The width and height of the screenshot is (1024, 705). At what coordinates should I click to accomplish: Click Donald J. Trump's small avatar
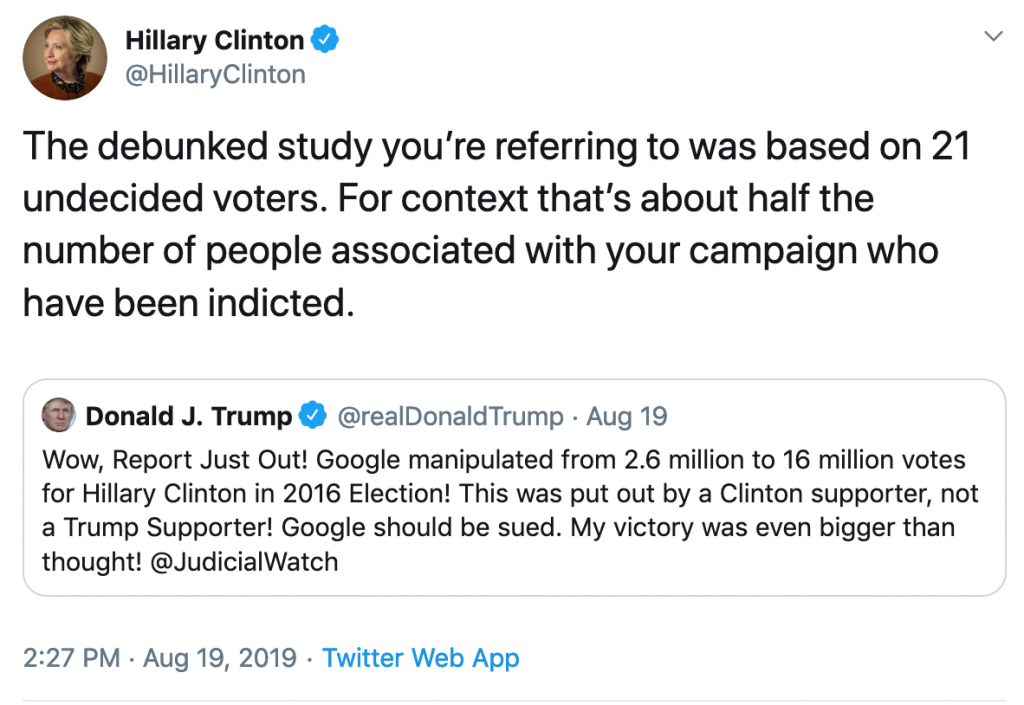coord(58,415)
